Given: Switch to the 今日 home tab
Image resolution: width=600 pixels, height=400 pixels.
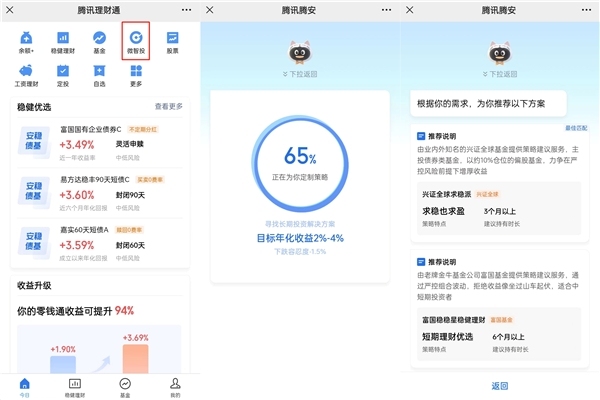Looking at the screenshot, I should pos(24,387).
